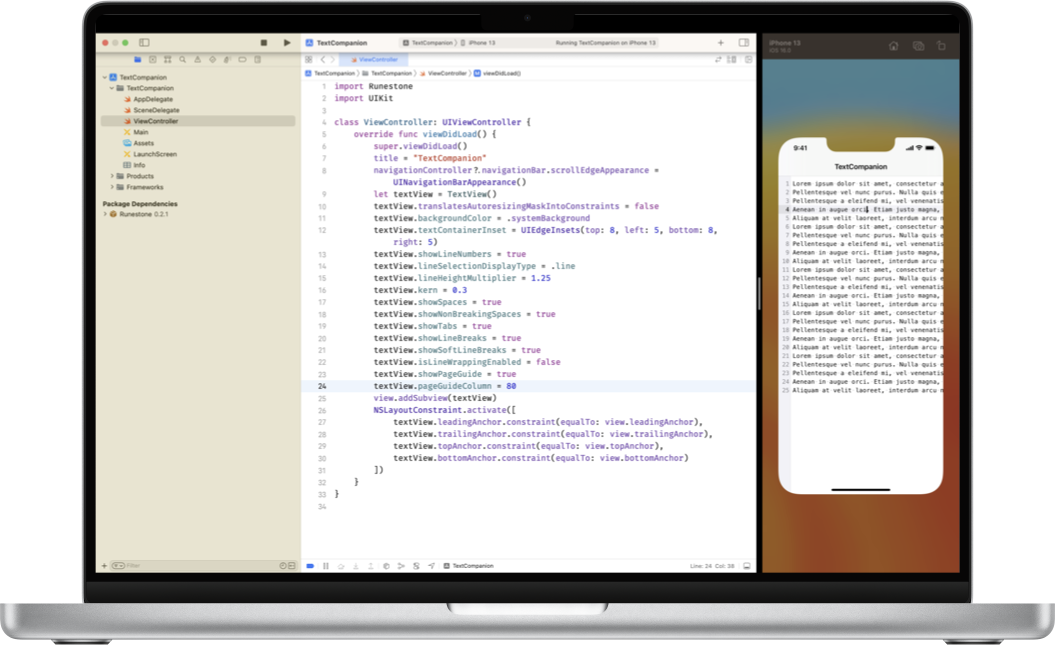Hide the navigator sidebar
Screen dimensions: 1055x645
coord(144,43)
